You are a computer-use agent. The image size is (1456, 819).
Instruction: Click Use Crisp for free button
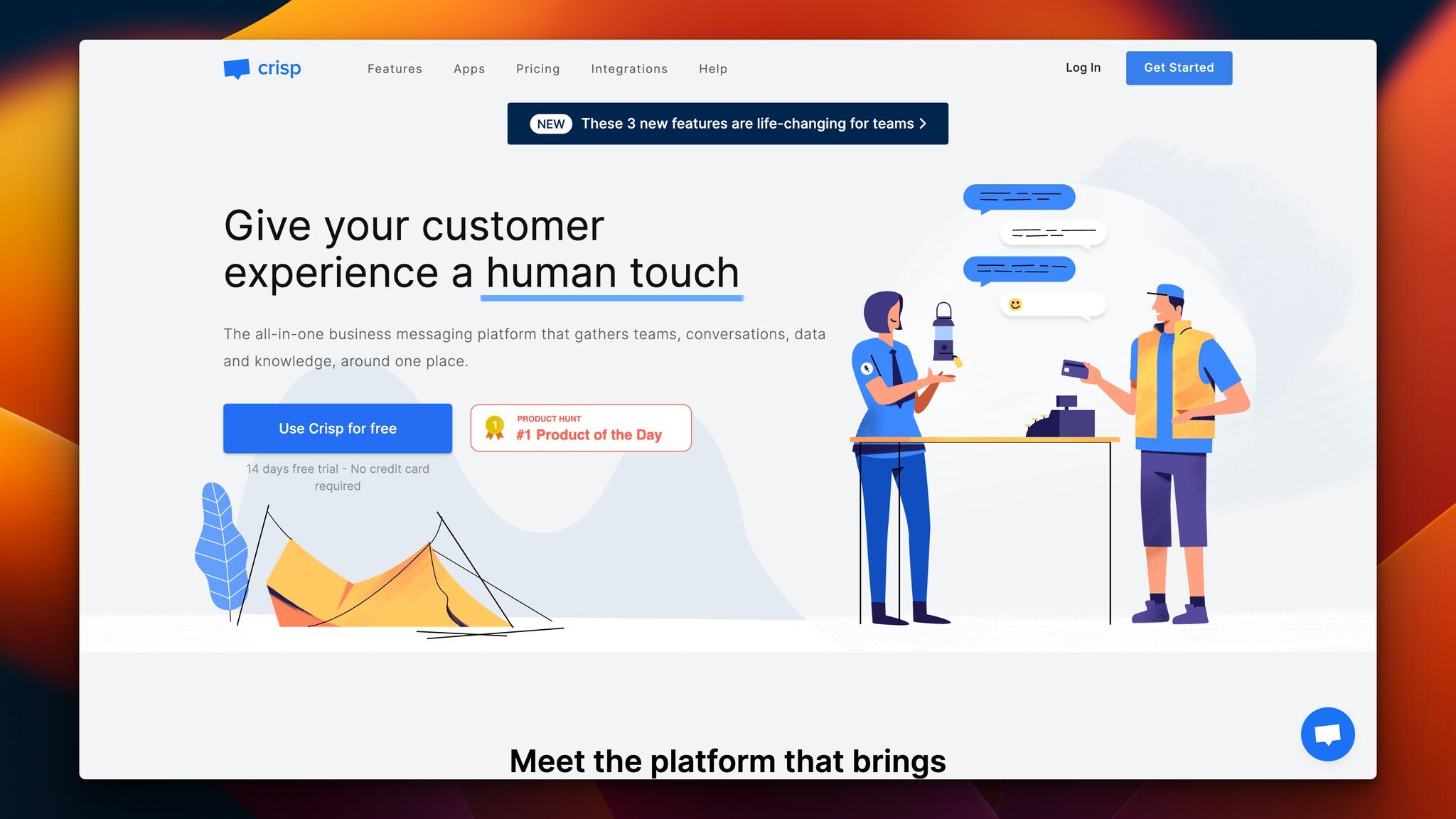338,427
